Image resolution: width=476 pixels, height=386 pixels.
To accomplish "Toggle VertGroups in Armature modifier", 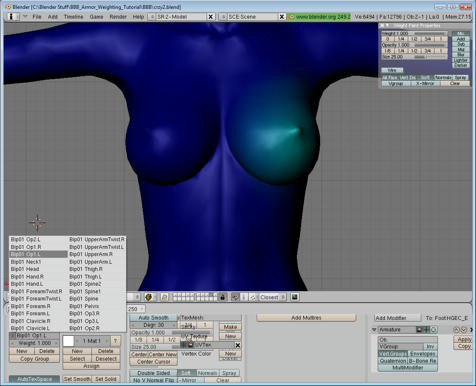I will 393,354.
